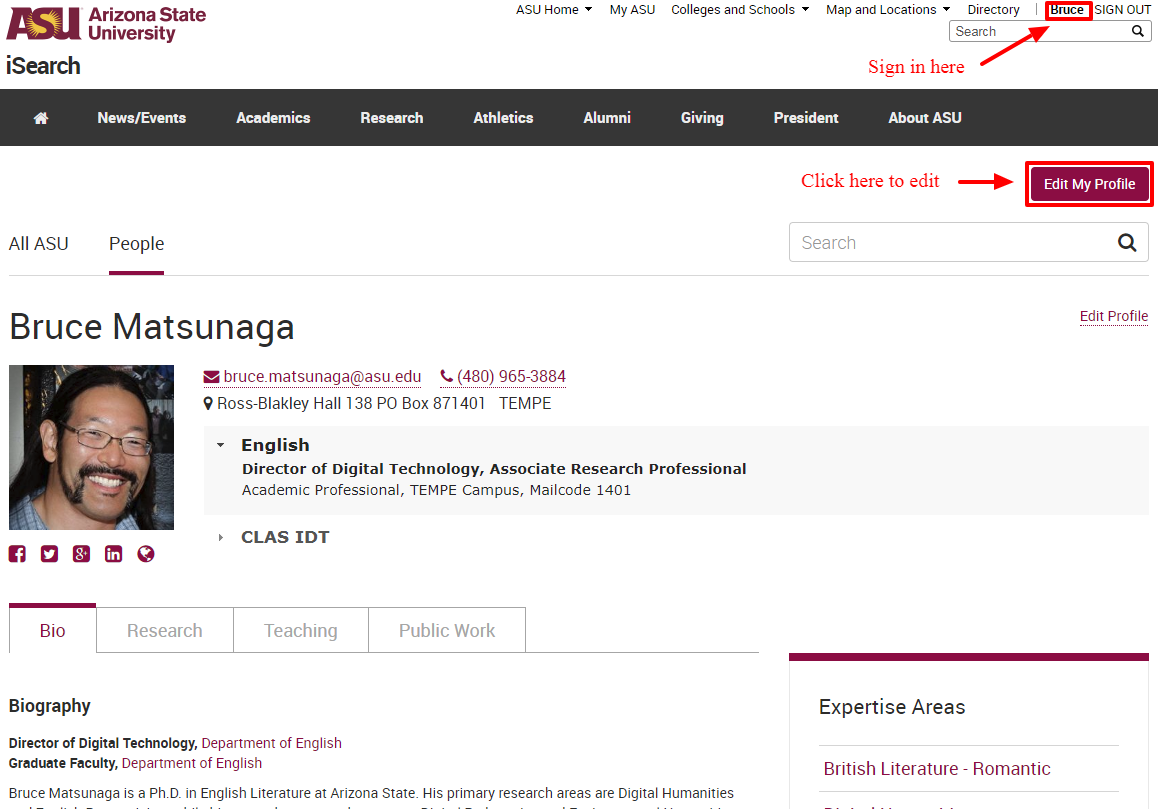This screenshot has height=809, width=1158.
Task: Click the phone handset icon
Action: (446, 377)
